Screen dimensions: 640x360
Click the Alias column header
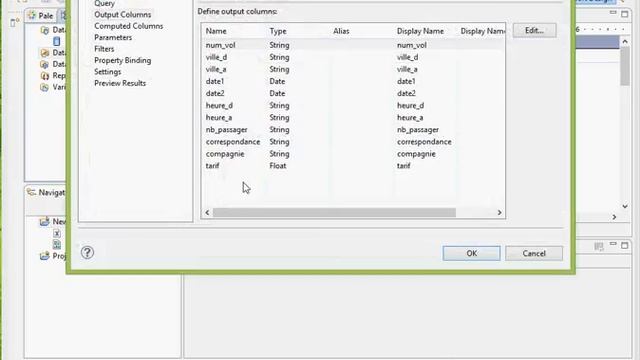[341, 31]
